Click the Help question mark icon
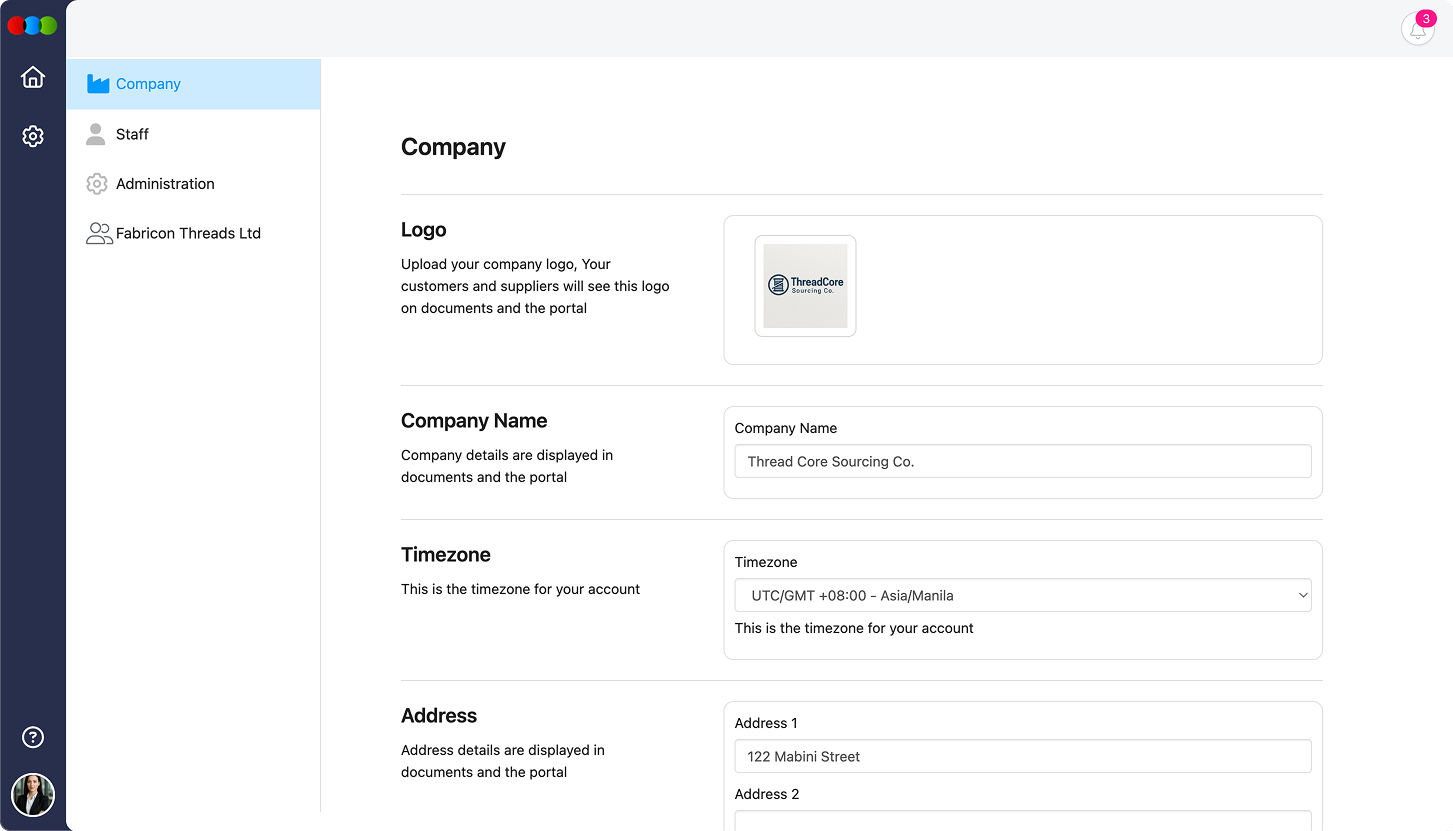Image resolution: width=1453 pixels, height=831 pixels. pos(33,737)
